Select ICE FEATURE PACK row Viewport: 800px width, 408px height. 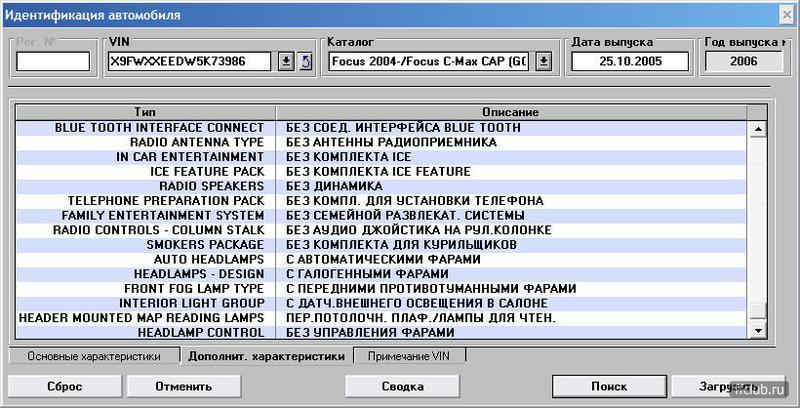(x=383, y=171)
